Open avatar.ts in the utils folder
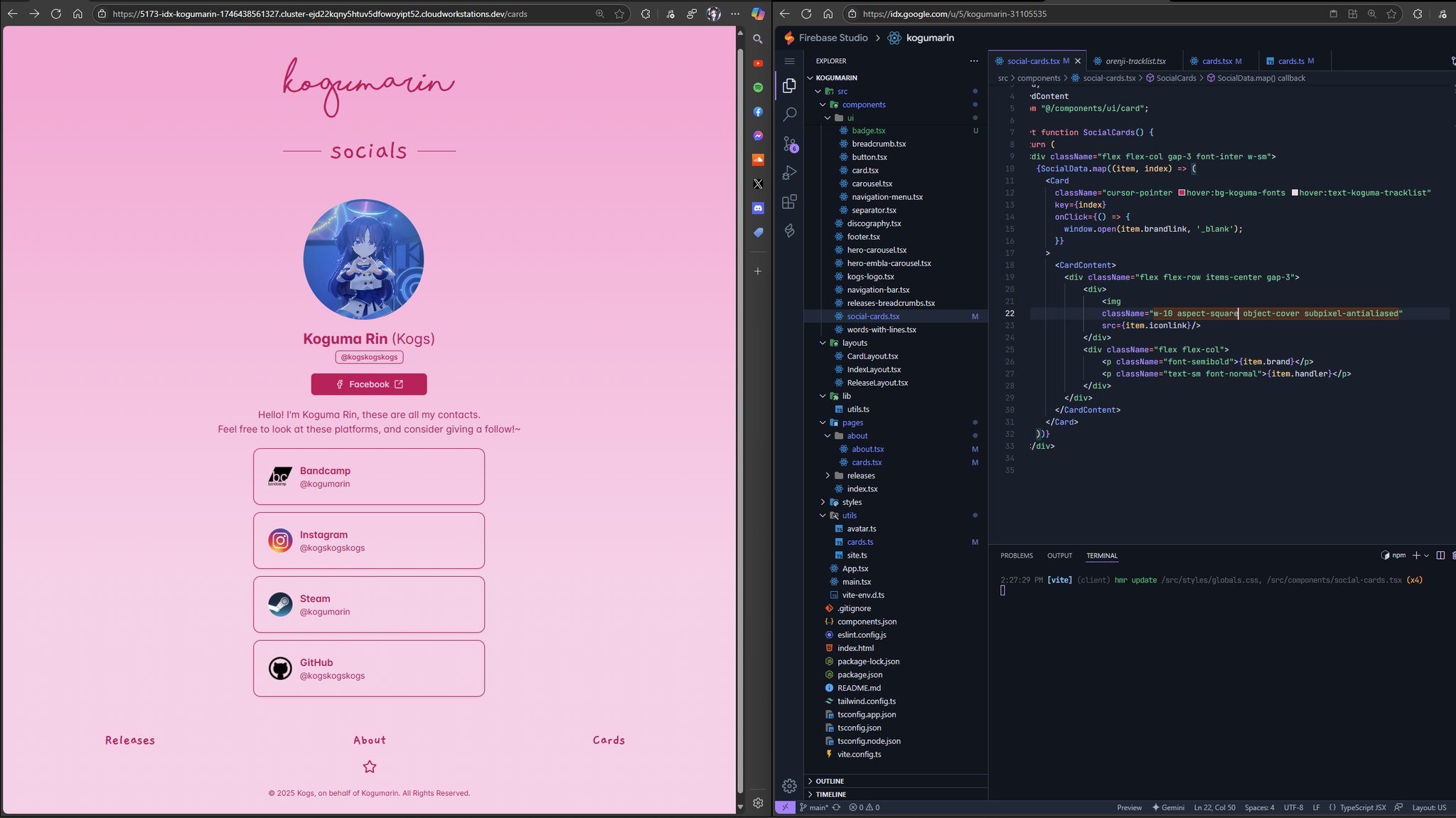The height and width of the screenshot is (818, 1456). tap(861, 528)
